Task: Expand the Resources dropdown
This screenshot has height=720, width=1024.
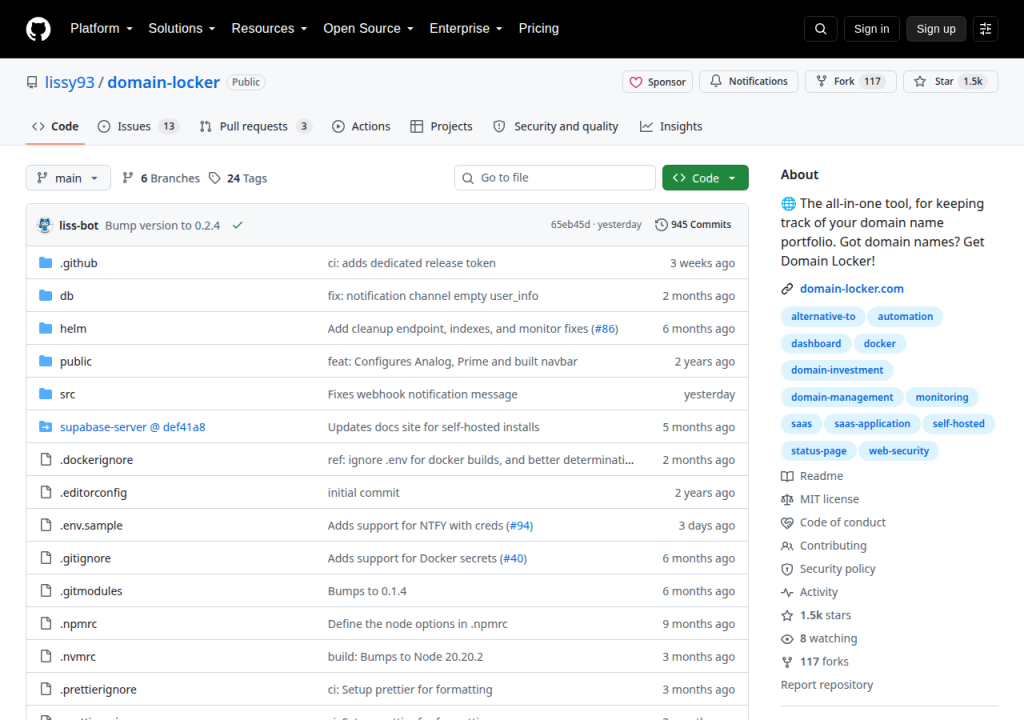Action: 269,29
